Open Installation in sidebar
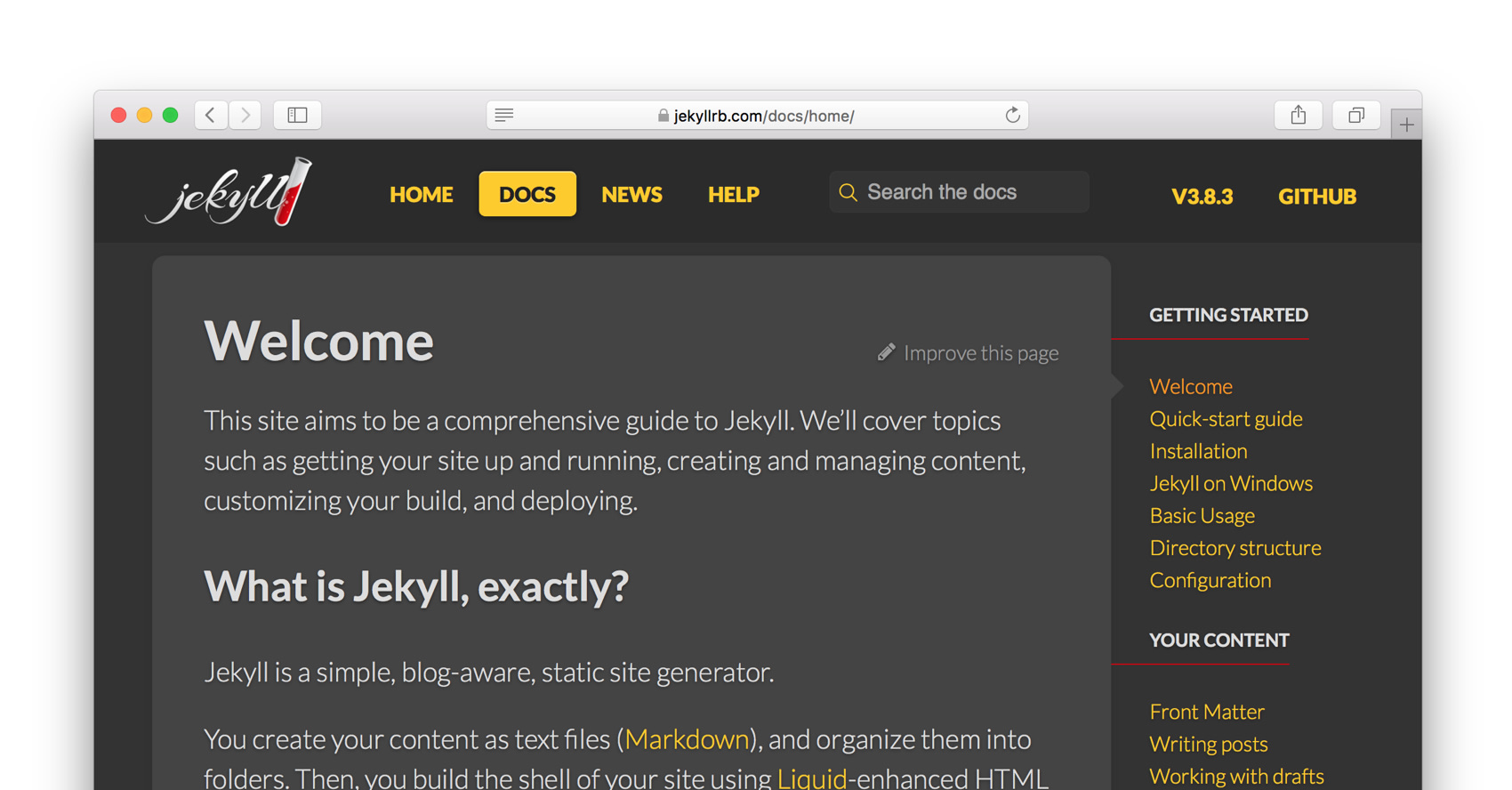 tap(1198, 451)
